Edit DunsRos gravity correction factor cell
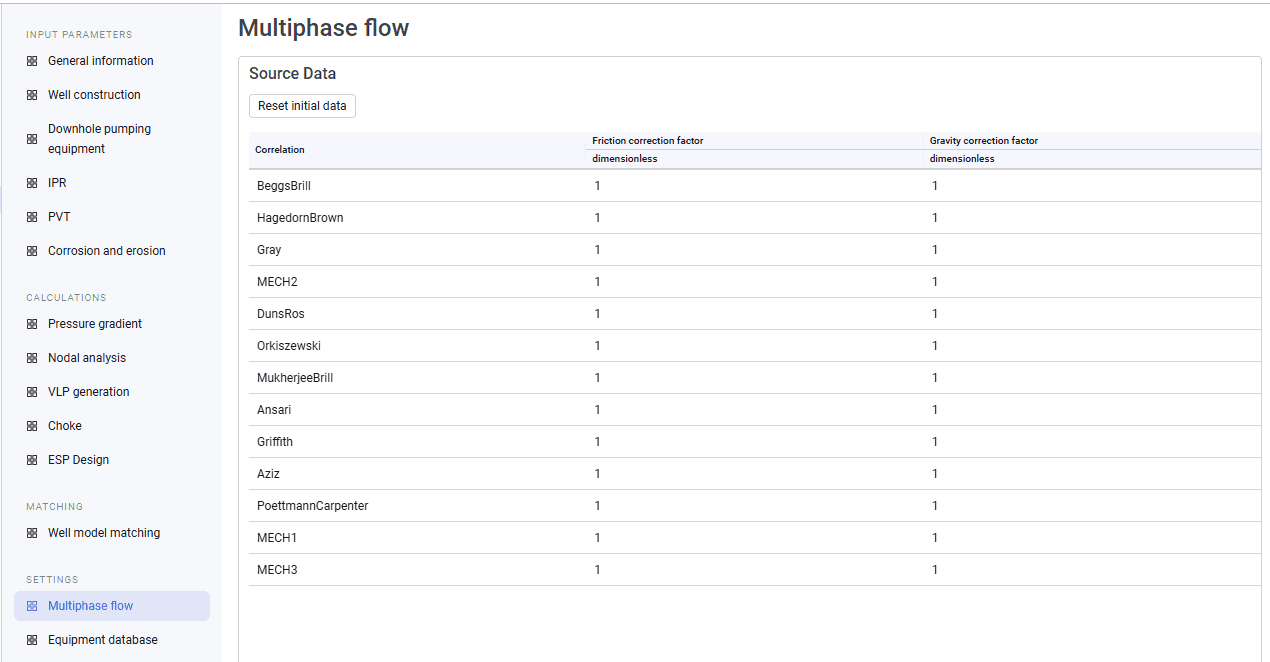The image size is (1270, 662). point(1092,314)
